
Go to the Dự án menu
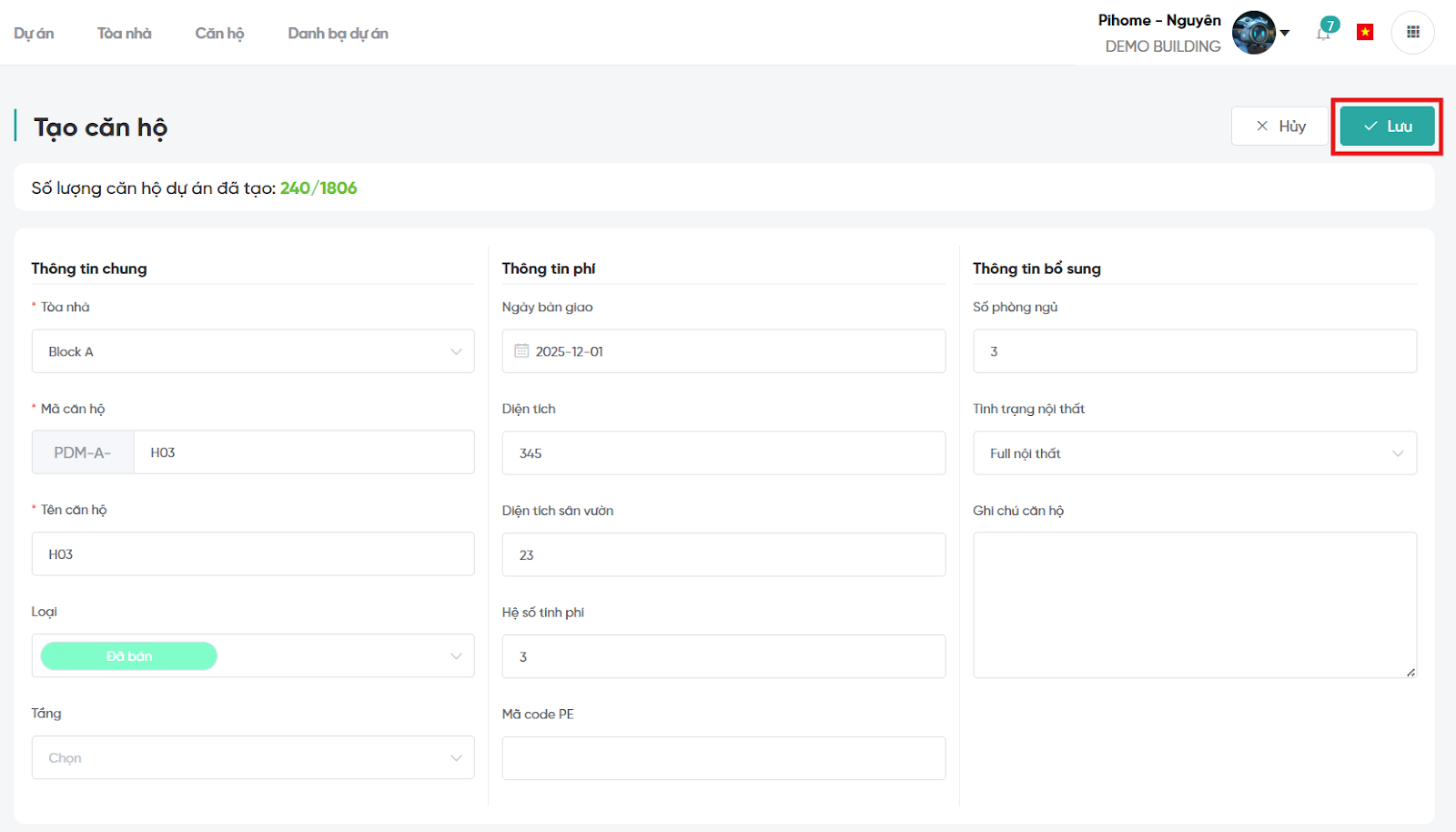[x=34, y=34]
